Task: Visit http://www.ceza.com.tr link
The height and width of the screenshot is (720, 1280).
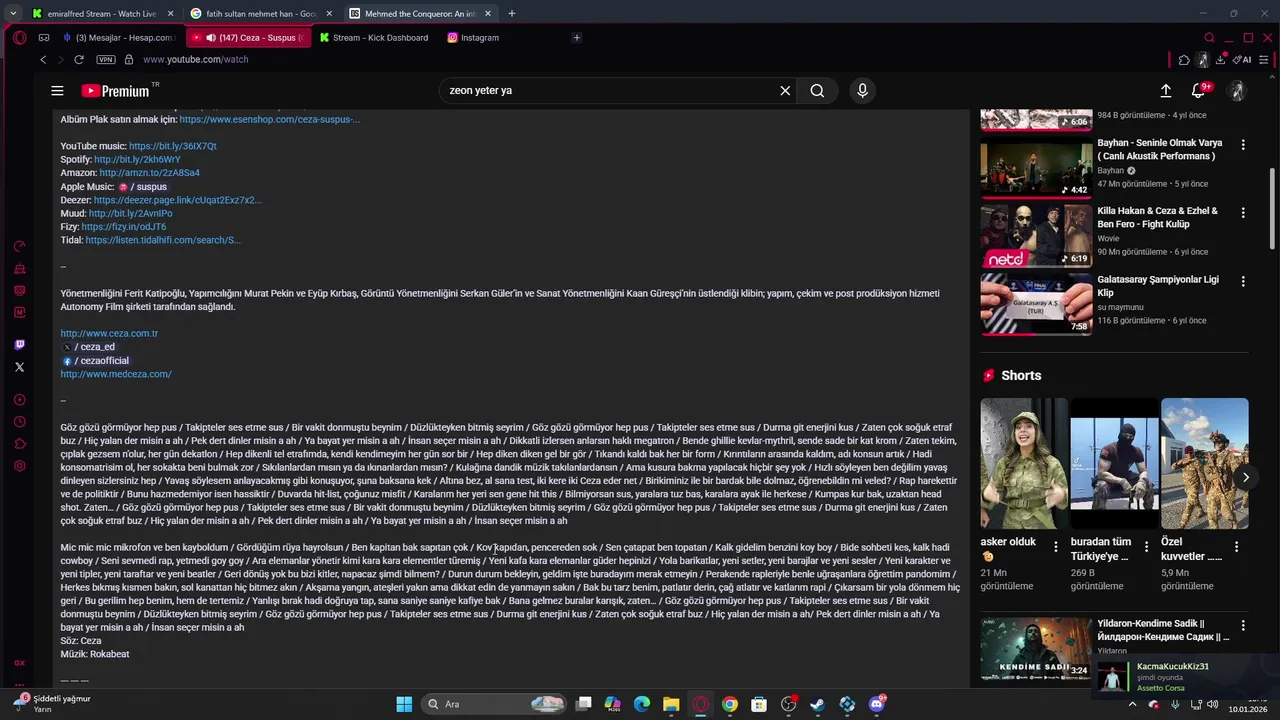Action: coord(109,334)
